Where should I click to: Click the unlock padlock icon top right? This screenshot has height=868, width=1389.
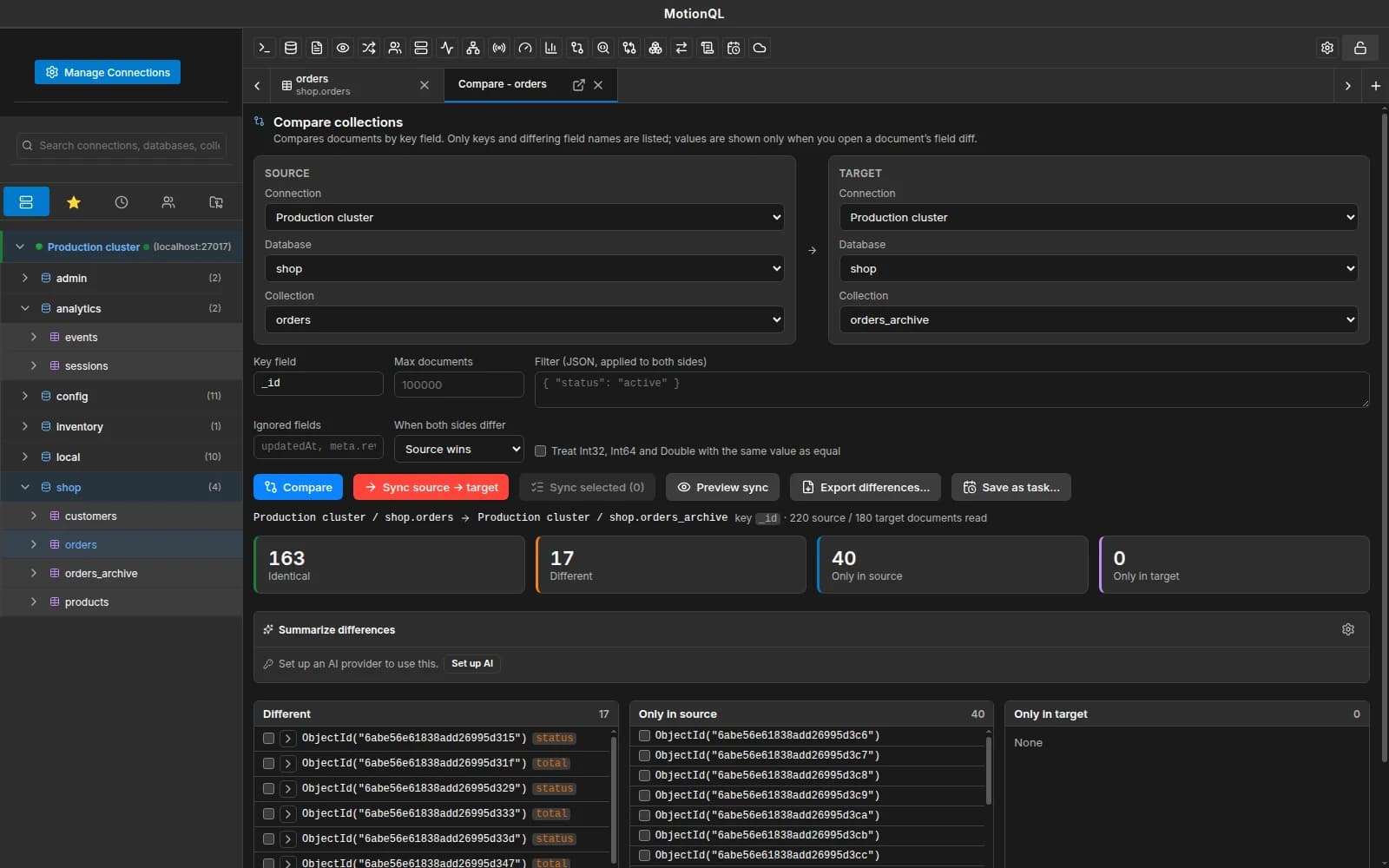click(x=1360, y=48)
